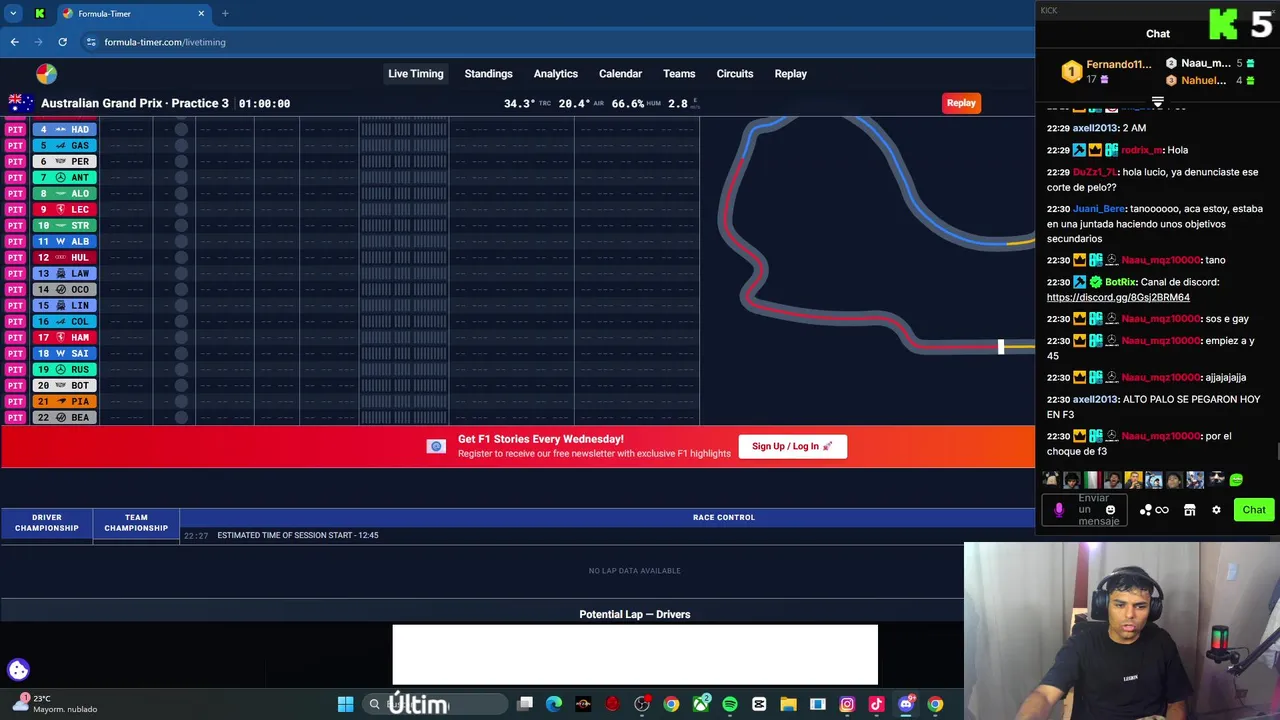Click the address bar URL field
Screen dimensions: 1280x720
[560, 42]
